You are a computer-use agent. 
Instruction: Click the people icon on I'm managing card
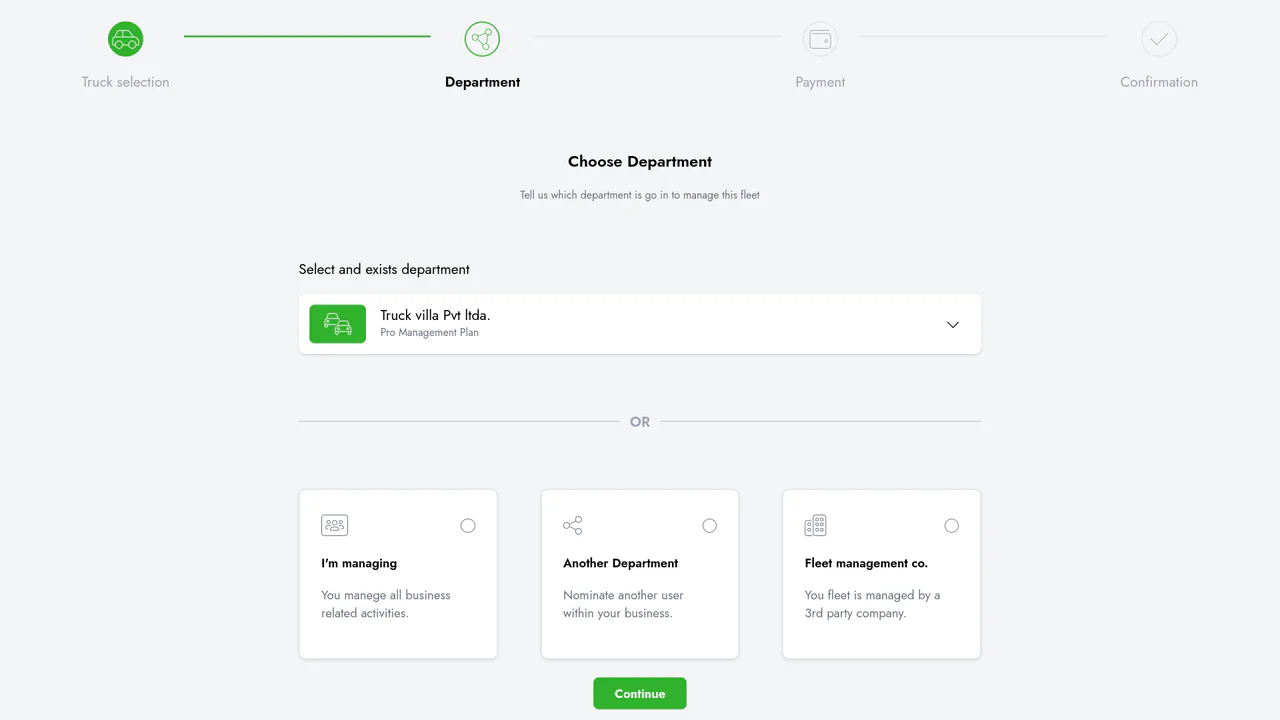(334, 525)
